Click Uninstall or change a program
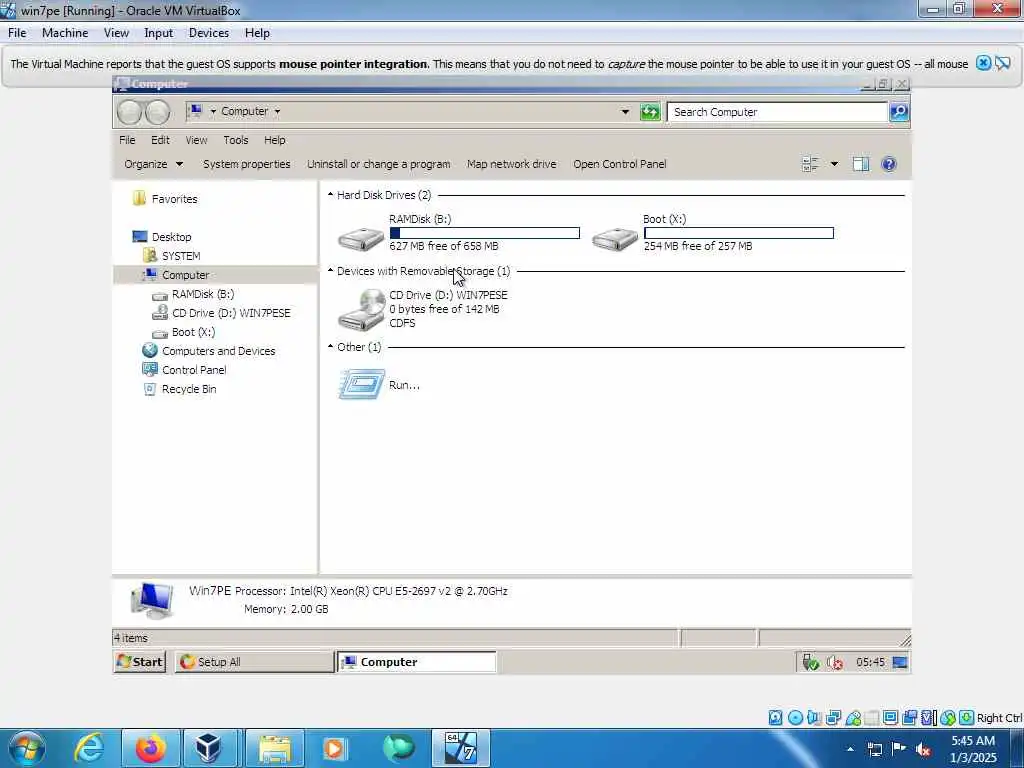 tap(379, 164)
